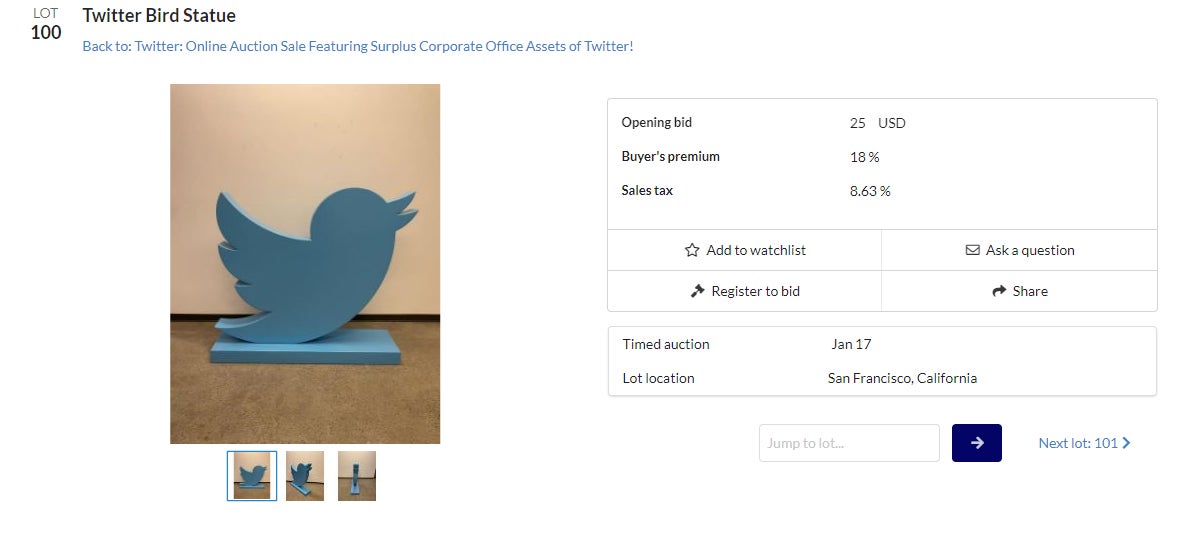Image resolution: width=1193 pixels, height=539 pixels.
Task: Click the star icon for watchlist
Action: point(692,250)
